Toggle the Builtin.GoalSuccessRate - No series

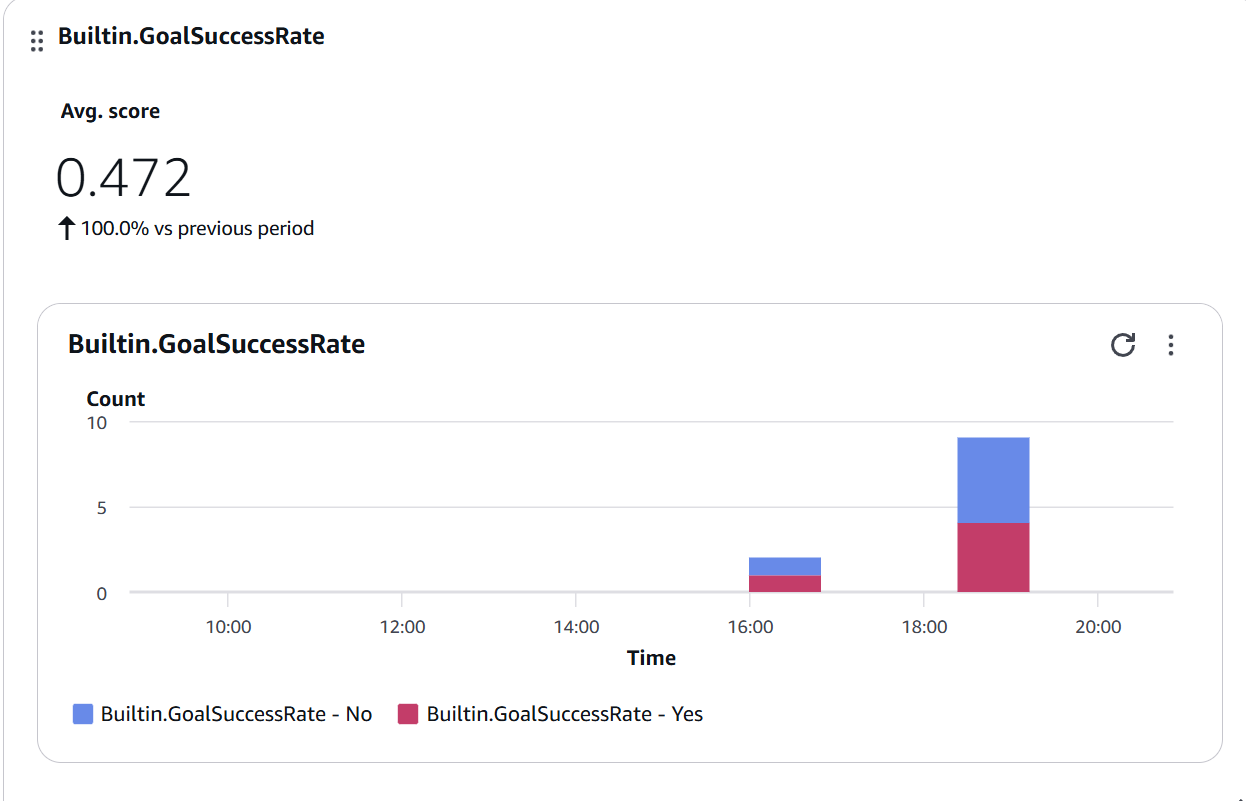(x=236, y=713)
